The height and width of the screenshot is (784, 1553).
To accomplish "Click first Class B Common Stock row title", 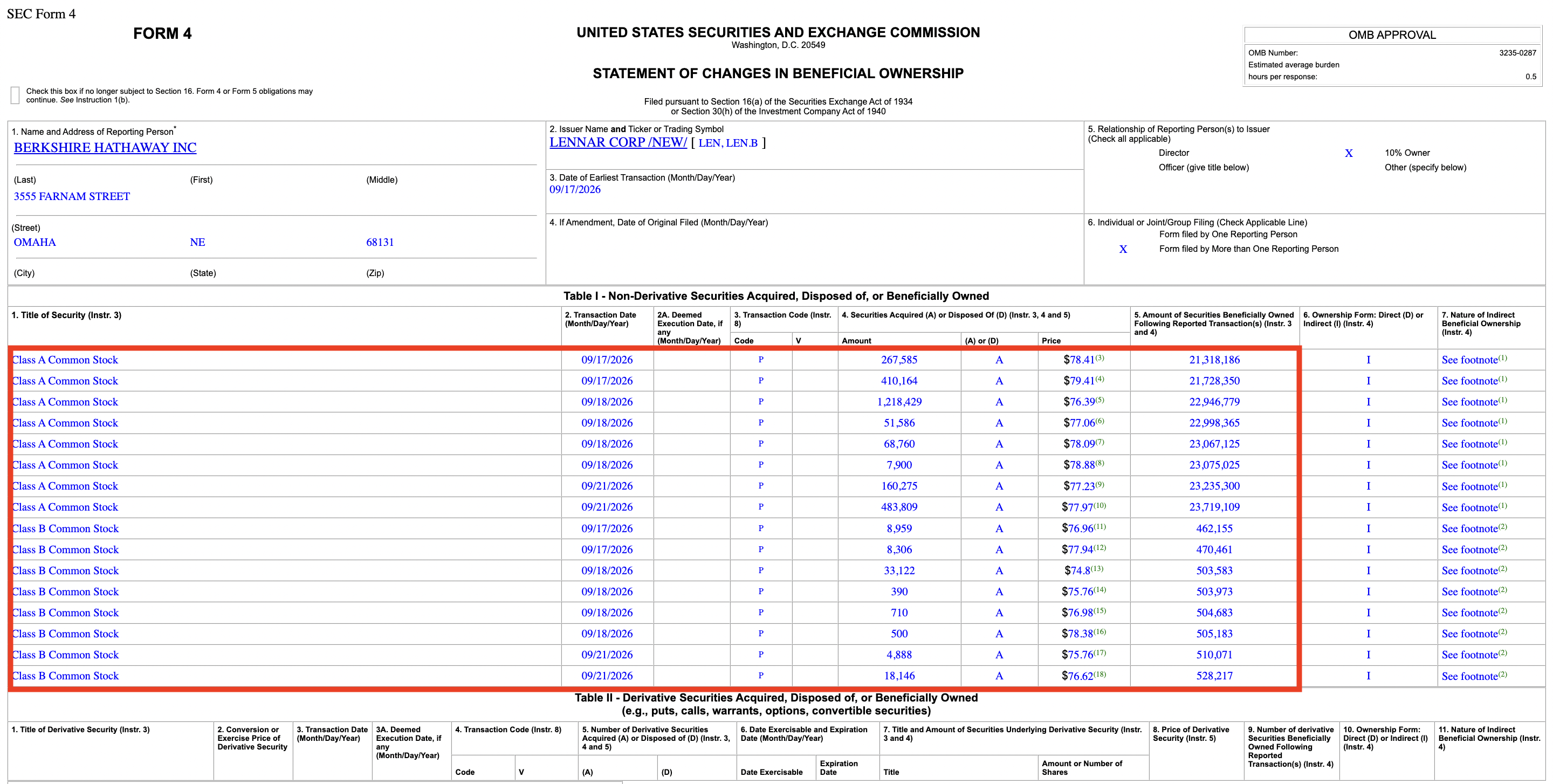I will (65, 528).
